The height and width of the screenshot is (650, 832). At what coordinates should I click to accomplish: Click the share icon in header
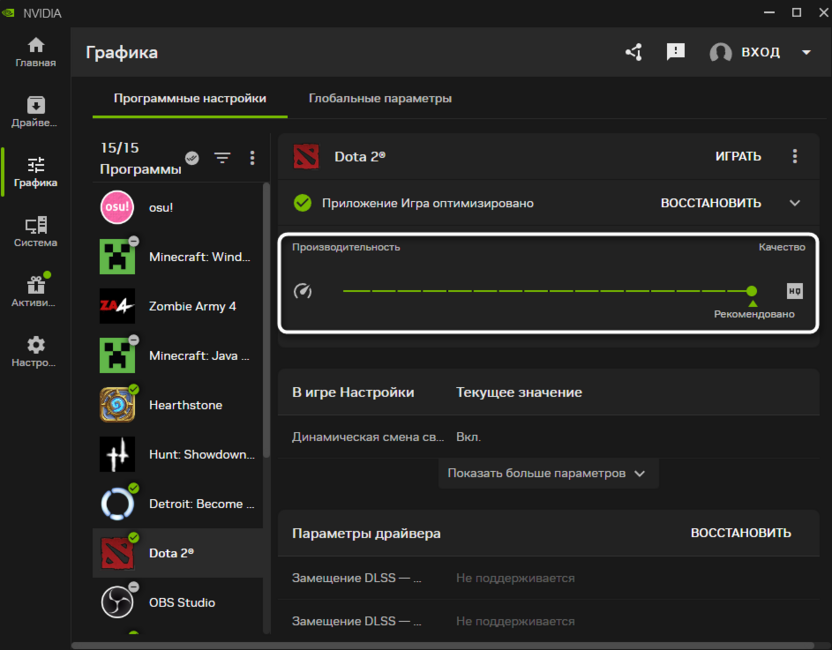(634, 52)
